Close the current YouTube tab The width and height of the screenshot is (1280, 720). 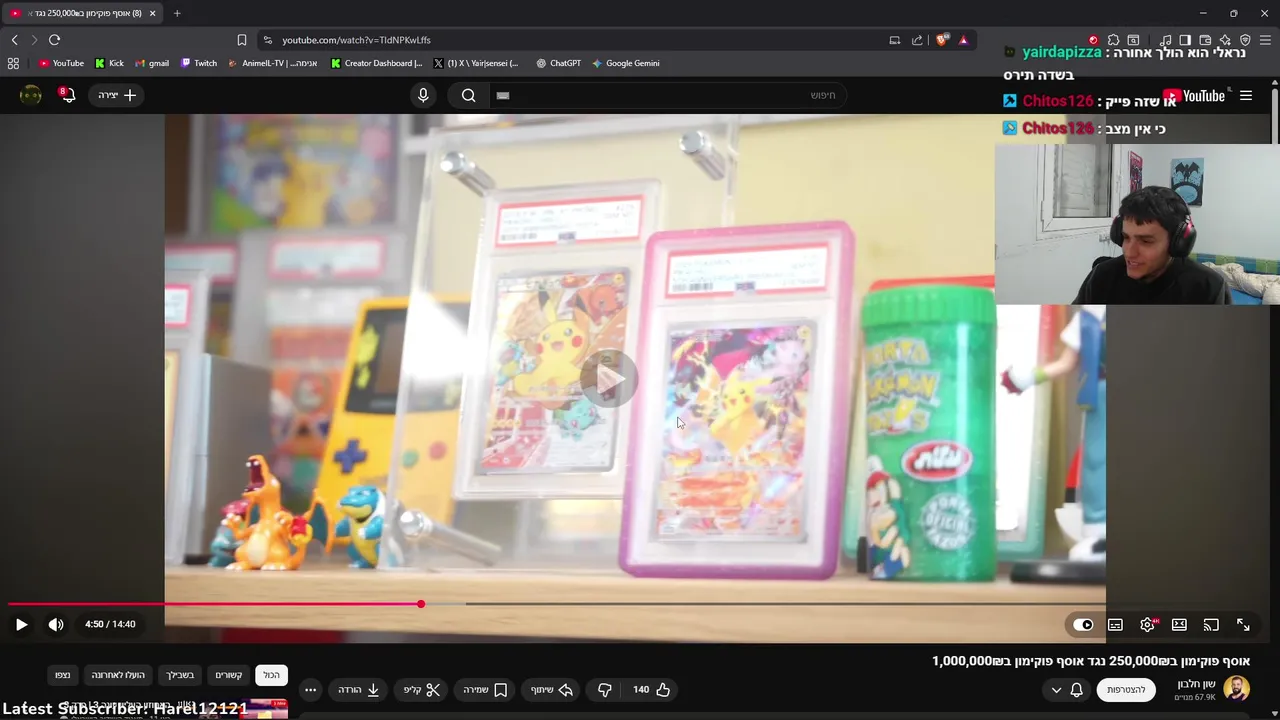click(152, 13)
